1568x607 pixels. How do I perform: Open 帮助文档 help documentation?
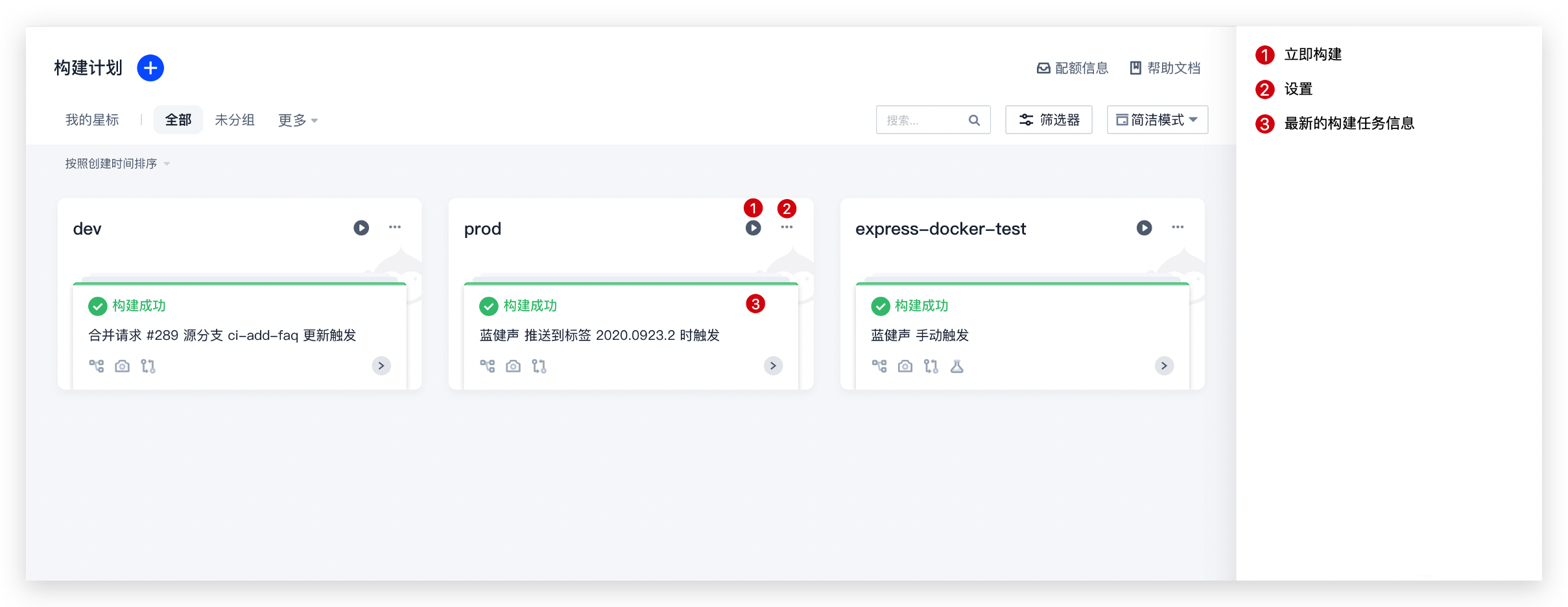[x=1165, y=68]
